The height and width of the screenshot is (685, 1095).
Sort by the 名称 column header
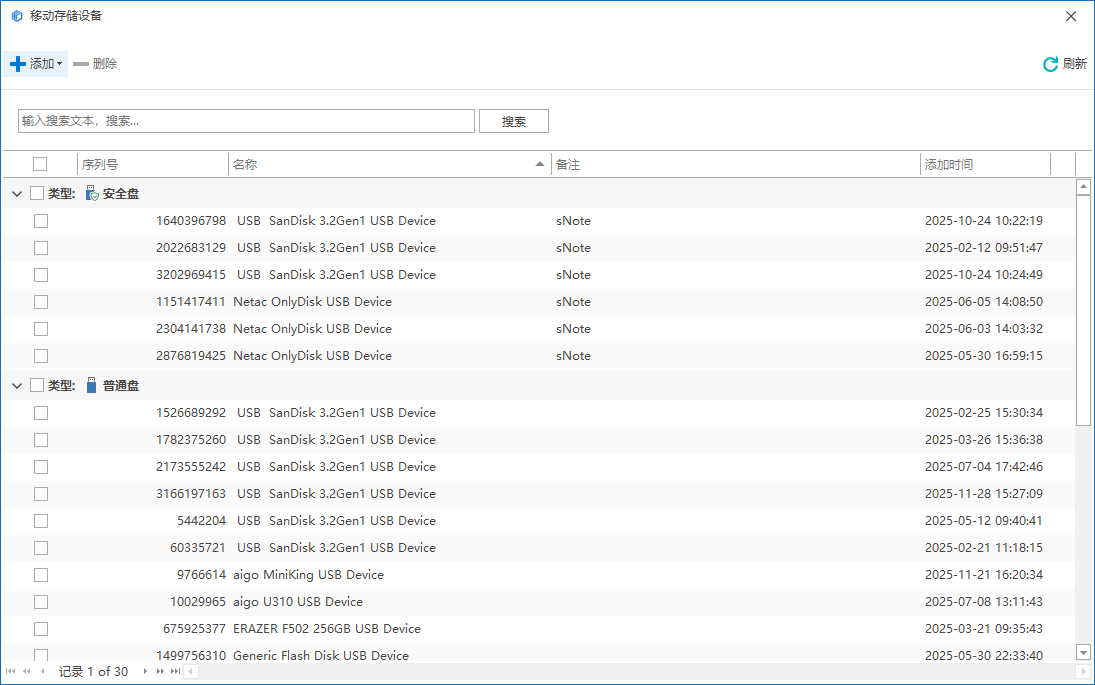pyautogui.click(x=380, y=164)
